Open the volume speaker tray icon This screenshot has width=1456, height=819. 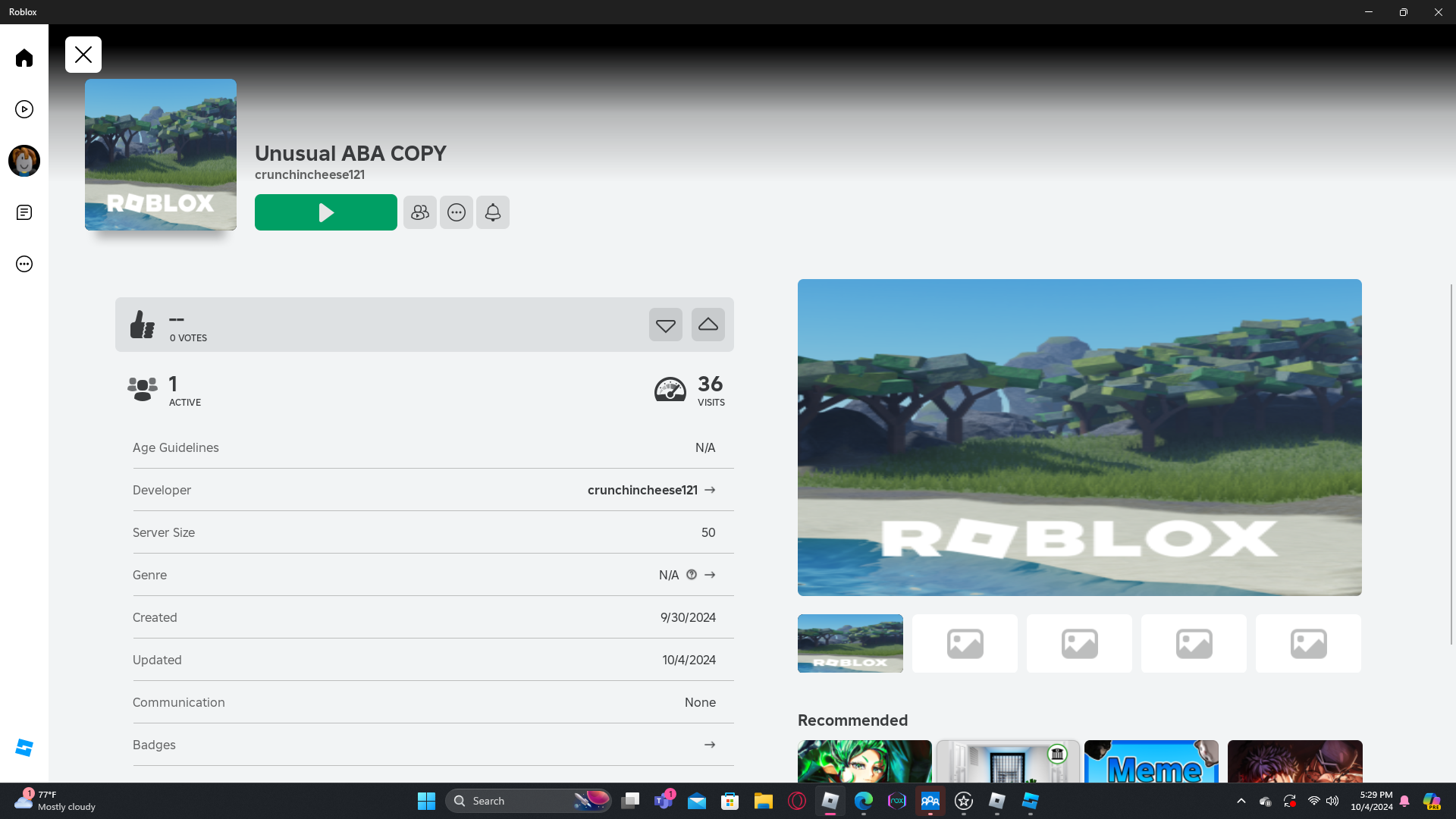1332,801
